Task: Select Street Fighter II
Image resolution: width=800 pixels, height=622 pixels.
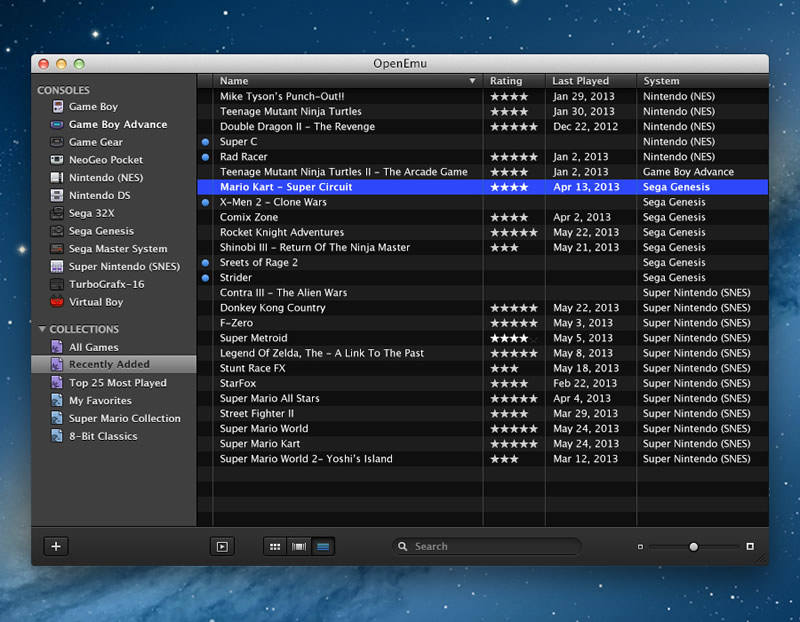Action: click(x=257, y=413)
